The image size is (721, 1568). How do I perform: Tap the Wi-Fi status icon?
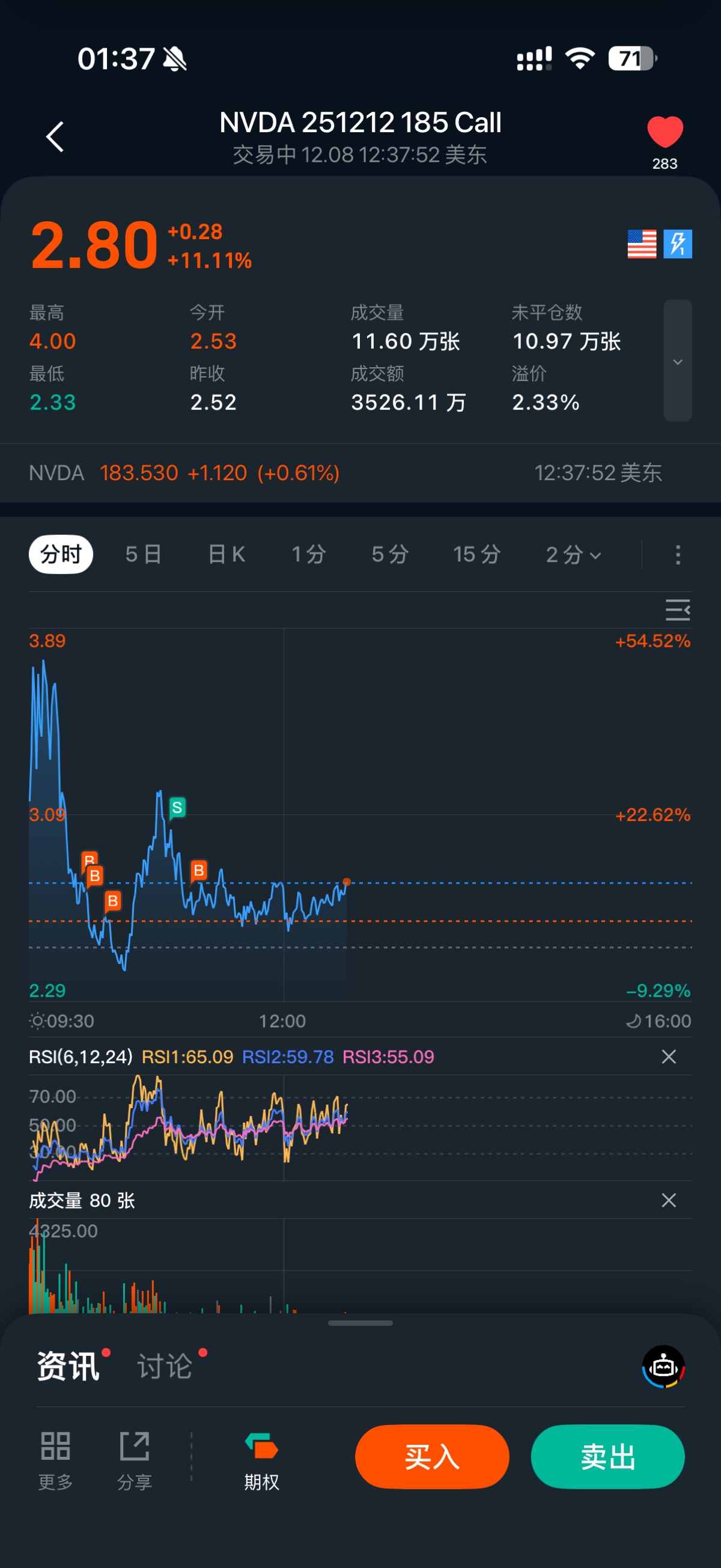[x=580, y=58]
